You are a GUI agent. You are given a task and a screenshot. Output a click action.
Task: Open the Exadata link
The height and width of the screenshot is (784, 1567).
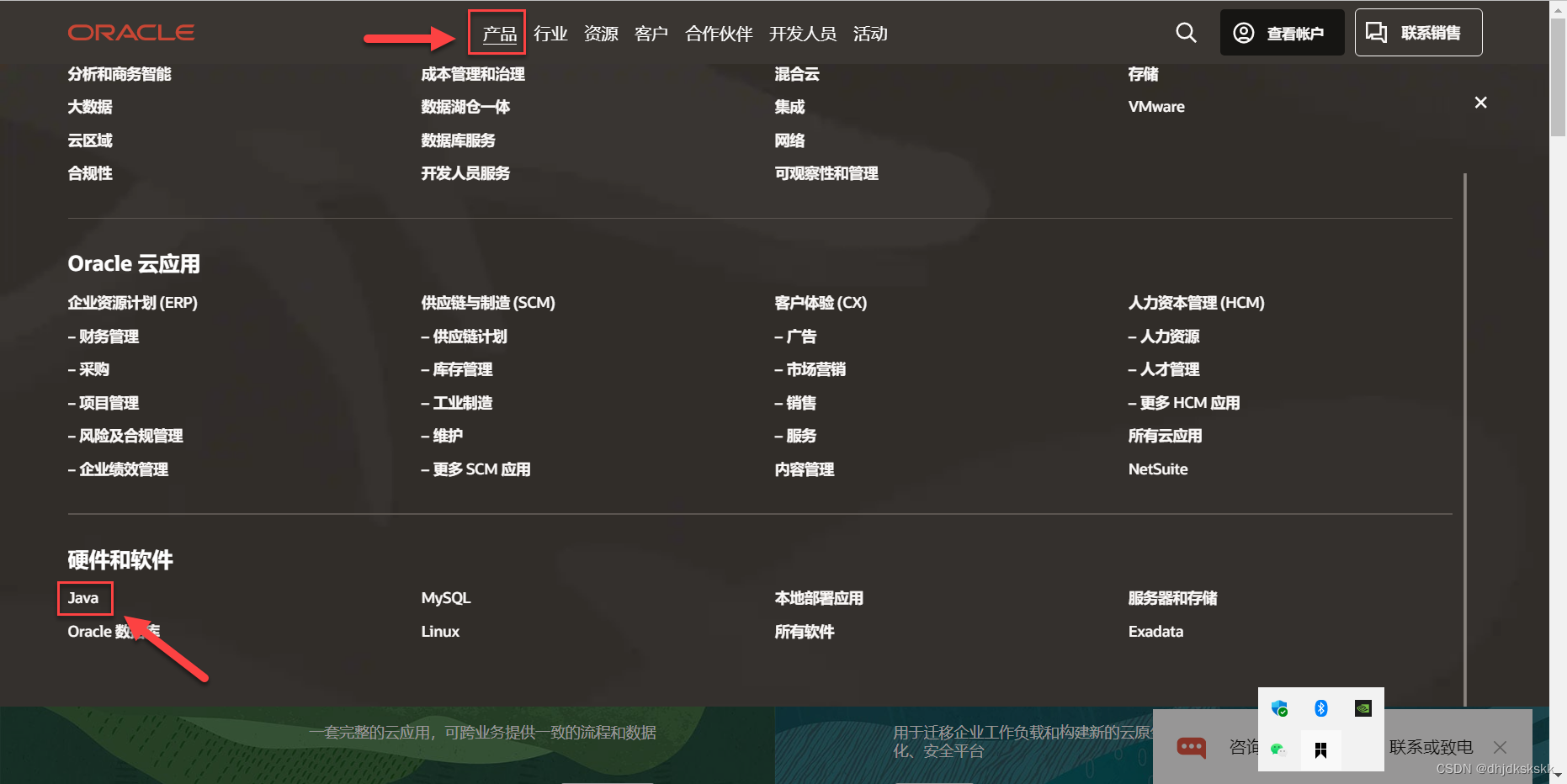pyautogui.click(x=1155, y=632)
